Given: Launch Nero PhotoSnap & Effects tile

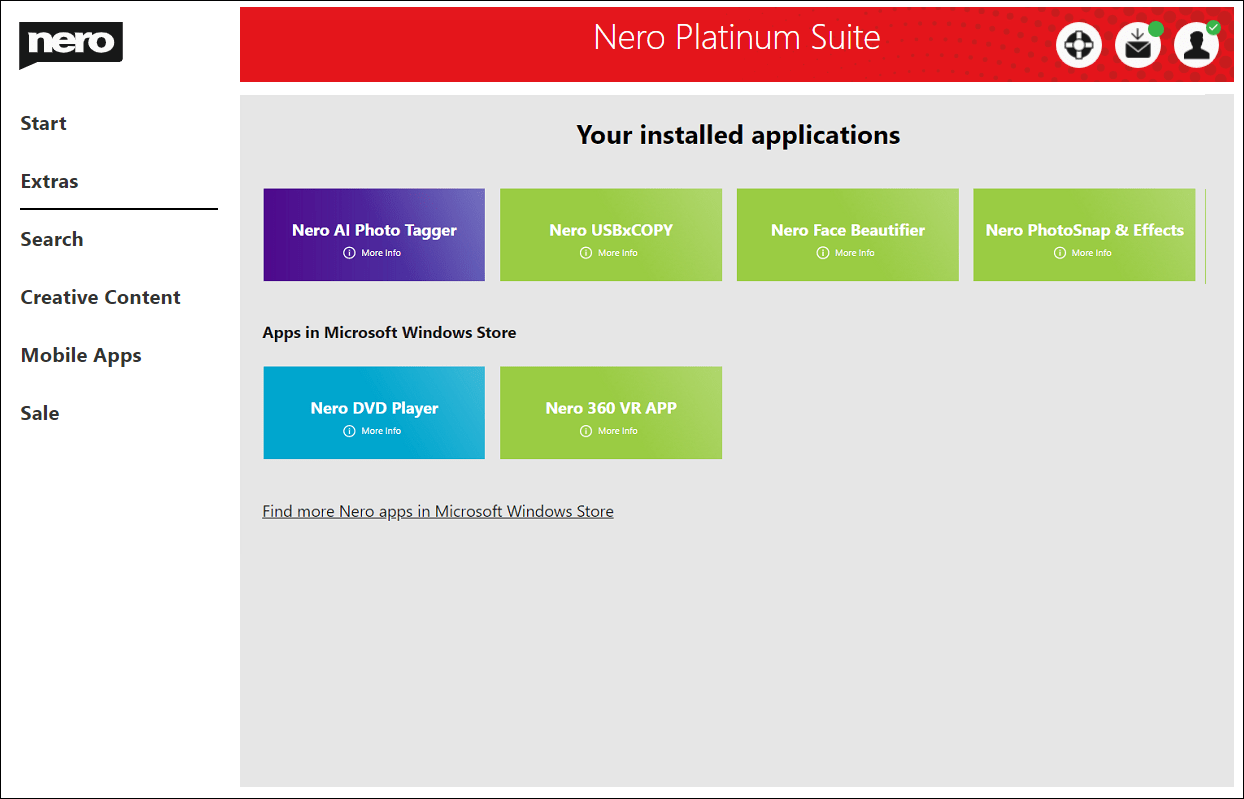Looking at the screenshot, I should click(x=1084, y=229).
